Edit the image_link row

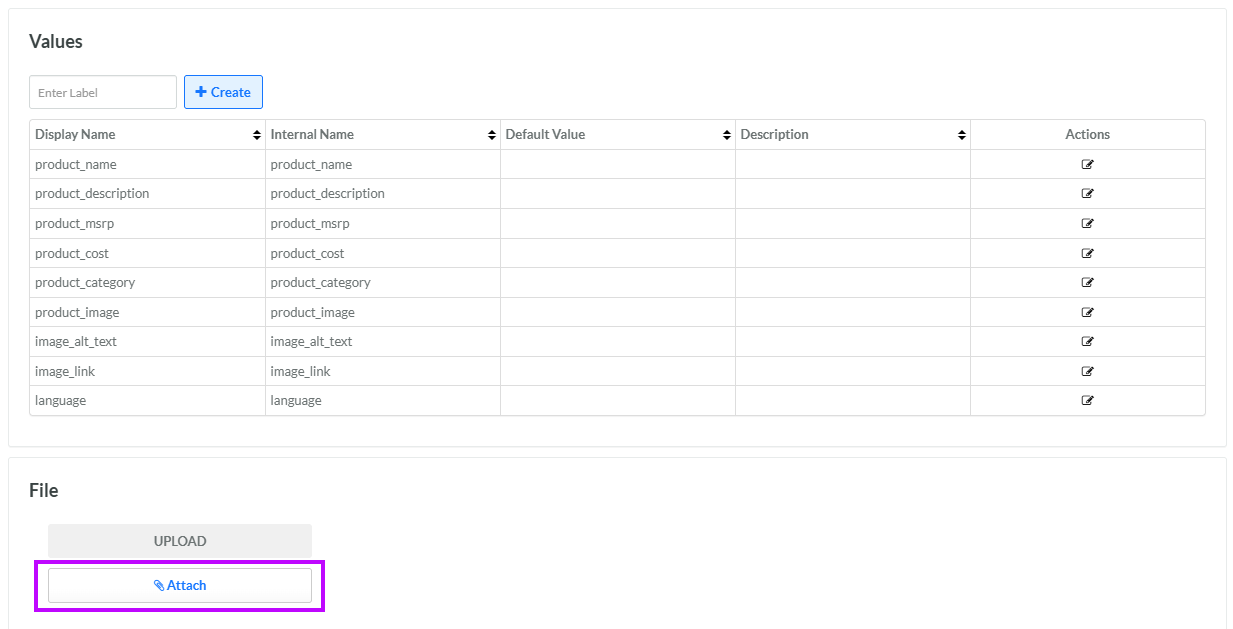(x=1087, y=371)
